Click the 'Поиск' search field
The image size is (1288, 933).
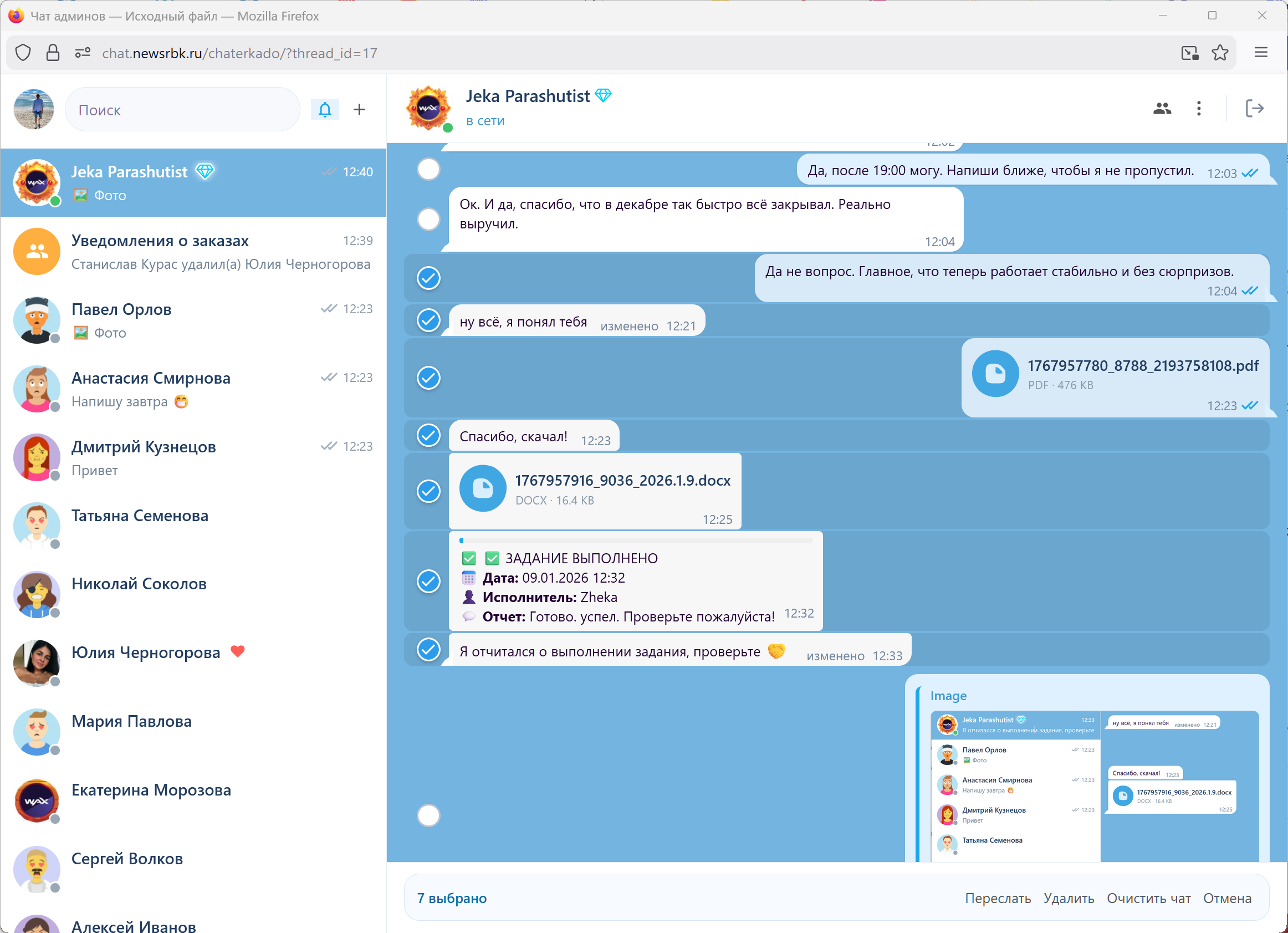click(x=183, y=110)
